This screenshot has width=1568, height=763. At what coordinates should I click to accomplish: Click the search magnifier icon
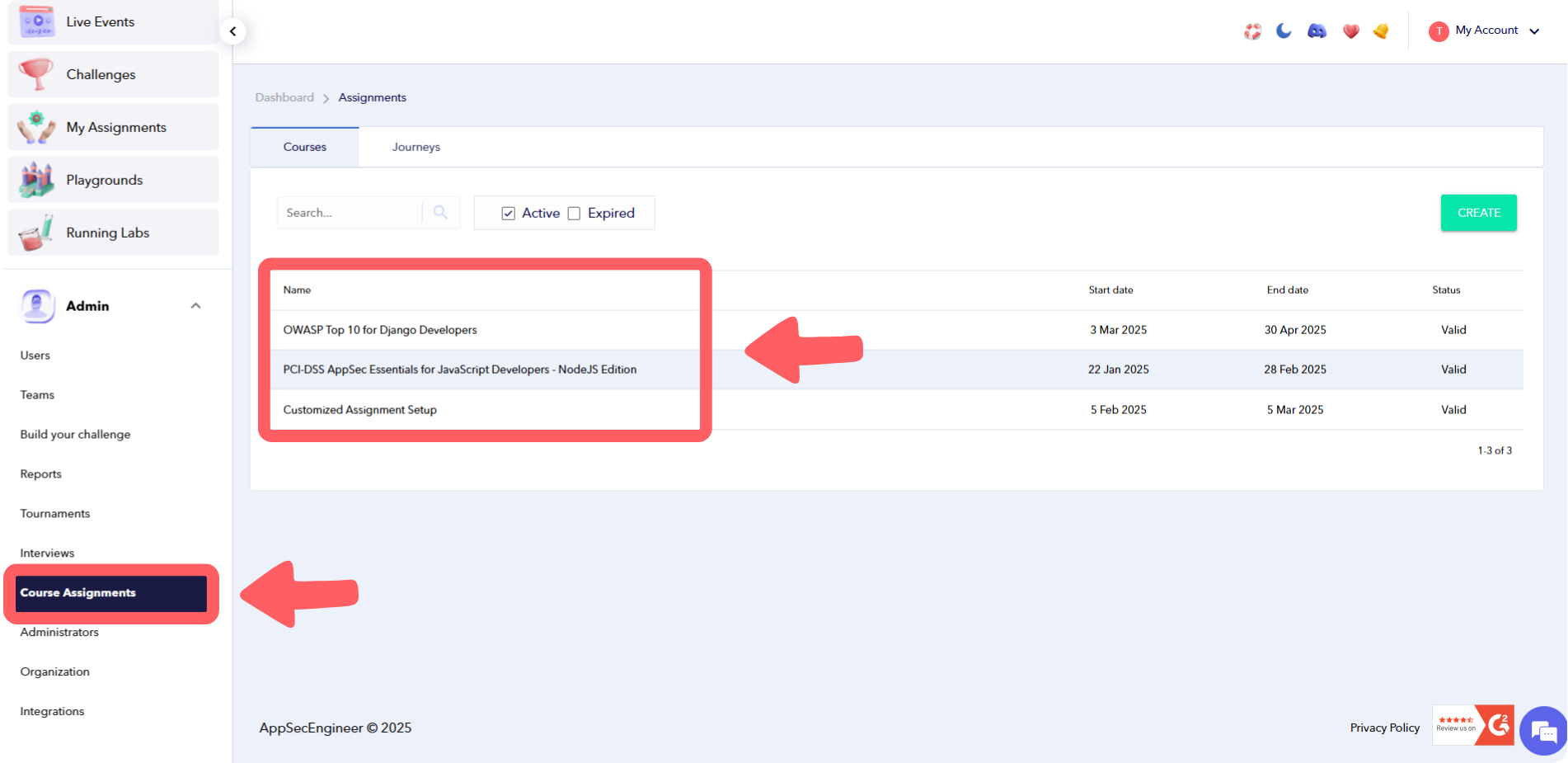click(440, 212)
